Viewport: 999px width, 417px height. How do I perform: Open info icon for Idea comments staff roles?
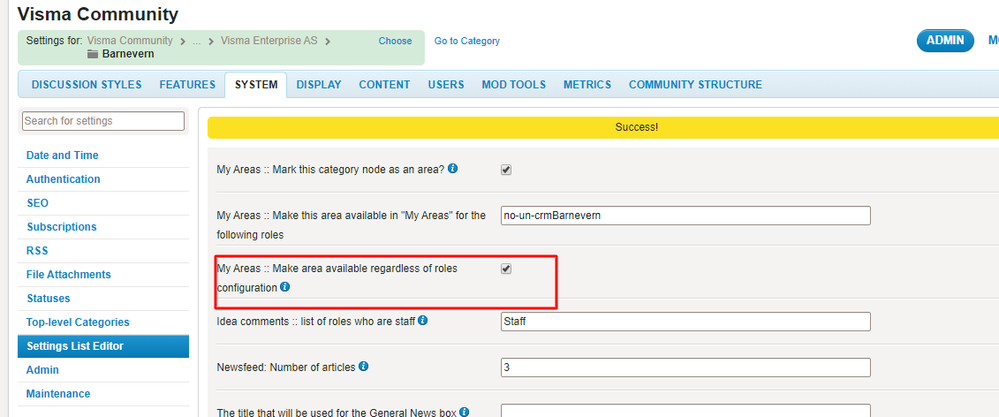(422, 321)
